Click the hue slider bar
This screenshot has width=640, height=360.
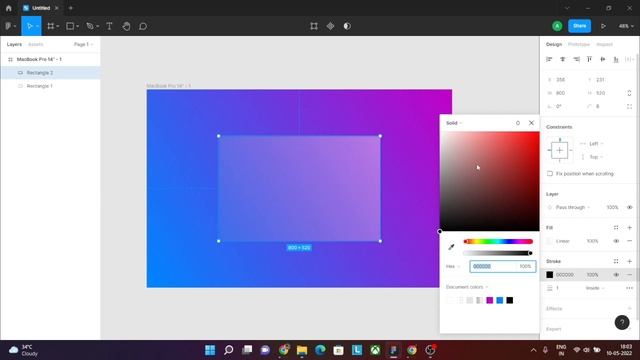tap(498, 242)
